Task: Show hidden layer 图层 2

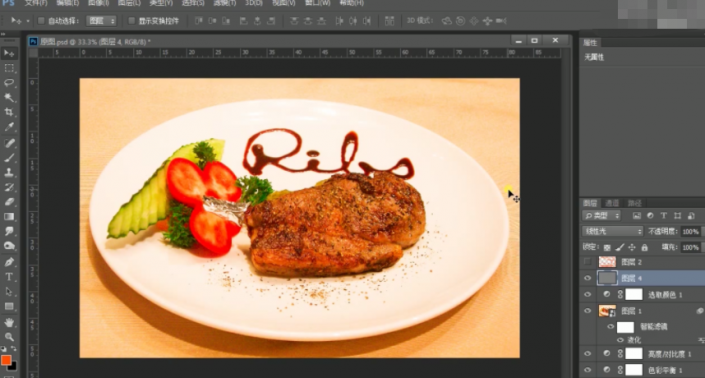Action: (x=587, y=262)
